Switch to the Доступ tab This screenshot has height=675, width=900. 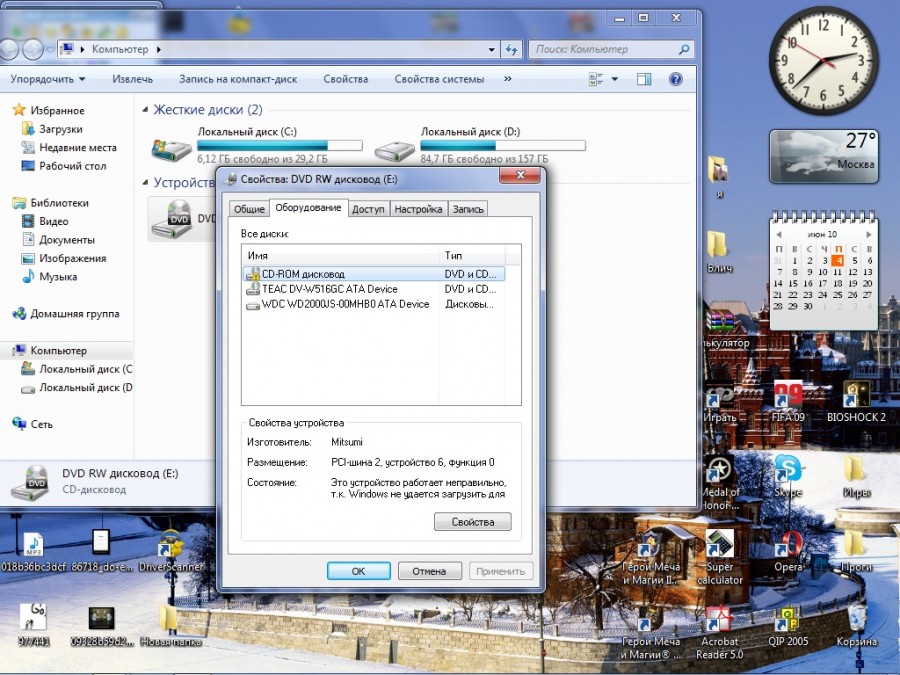(x=368, y=209)
